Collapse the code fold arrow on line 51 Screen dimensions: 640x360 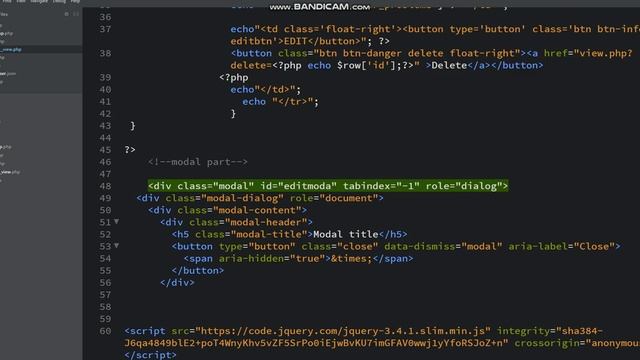coord(117,222)
